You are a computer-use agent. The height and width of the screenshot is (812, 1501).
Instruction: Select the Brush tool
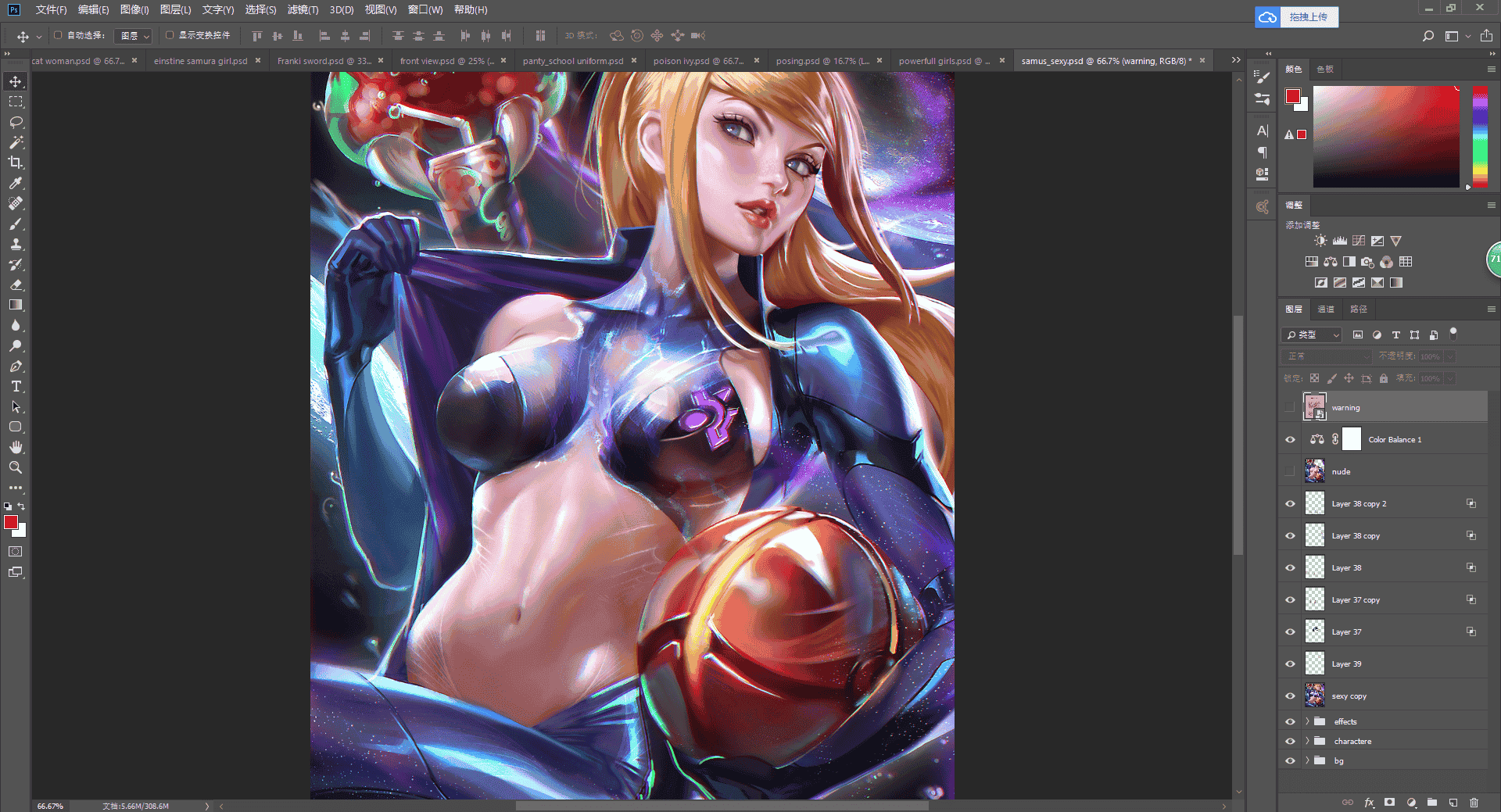pyautogui.click(x=16, y=224)
